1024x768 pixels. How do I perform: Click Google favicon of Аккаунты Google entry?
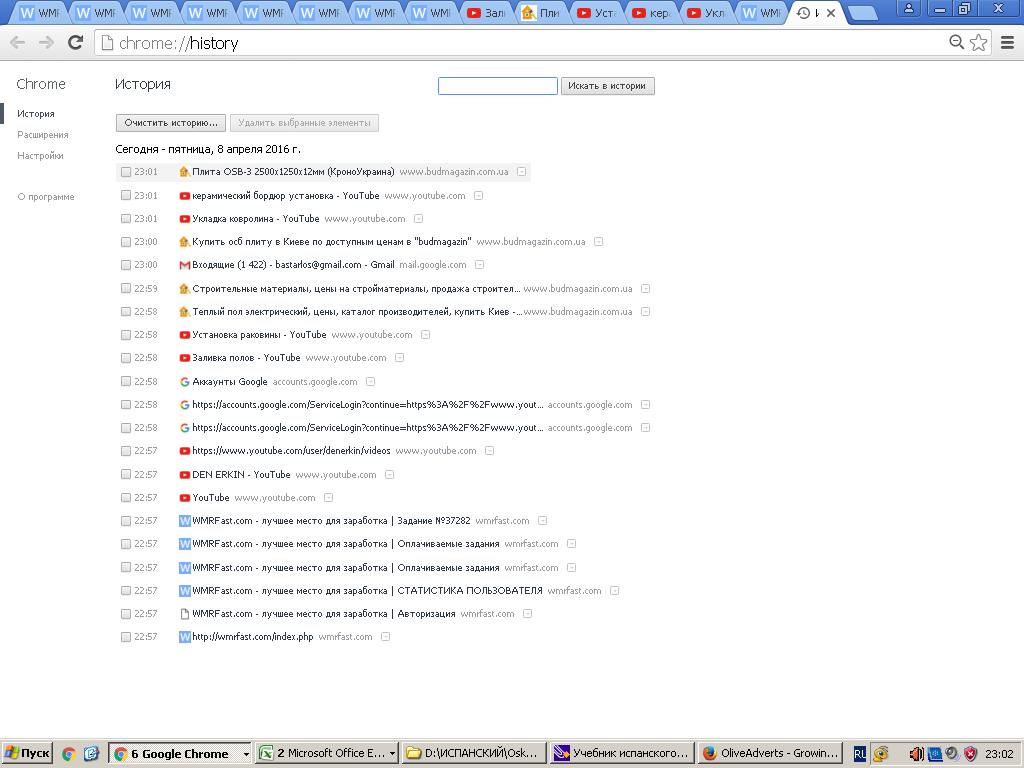pos(184,382)
